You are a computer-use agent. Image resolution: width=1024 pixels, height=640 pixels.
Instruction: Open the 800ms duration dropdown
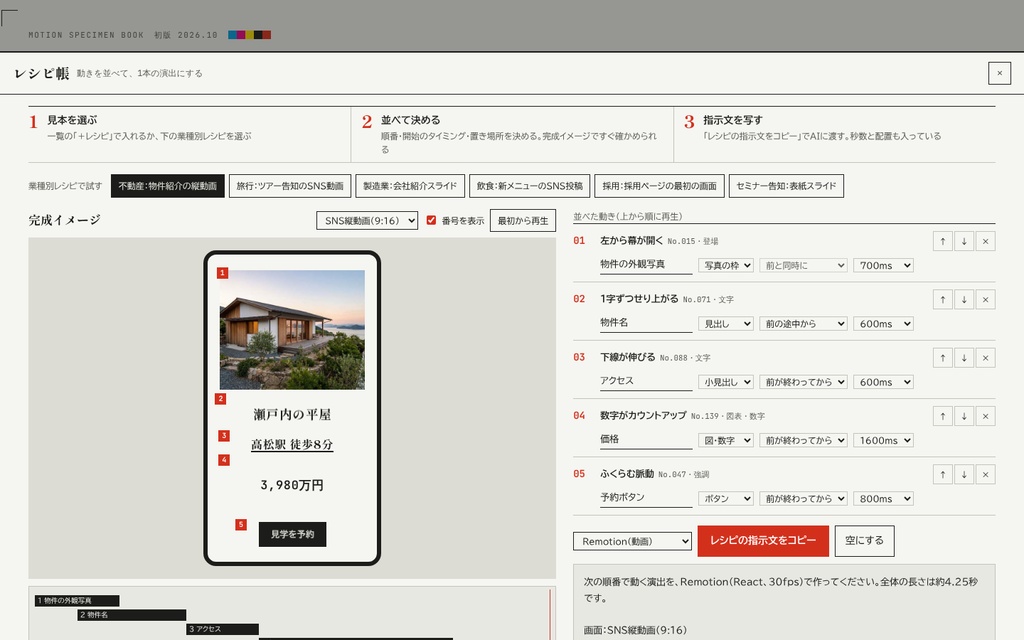point(883,498)
